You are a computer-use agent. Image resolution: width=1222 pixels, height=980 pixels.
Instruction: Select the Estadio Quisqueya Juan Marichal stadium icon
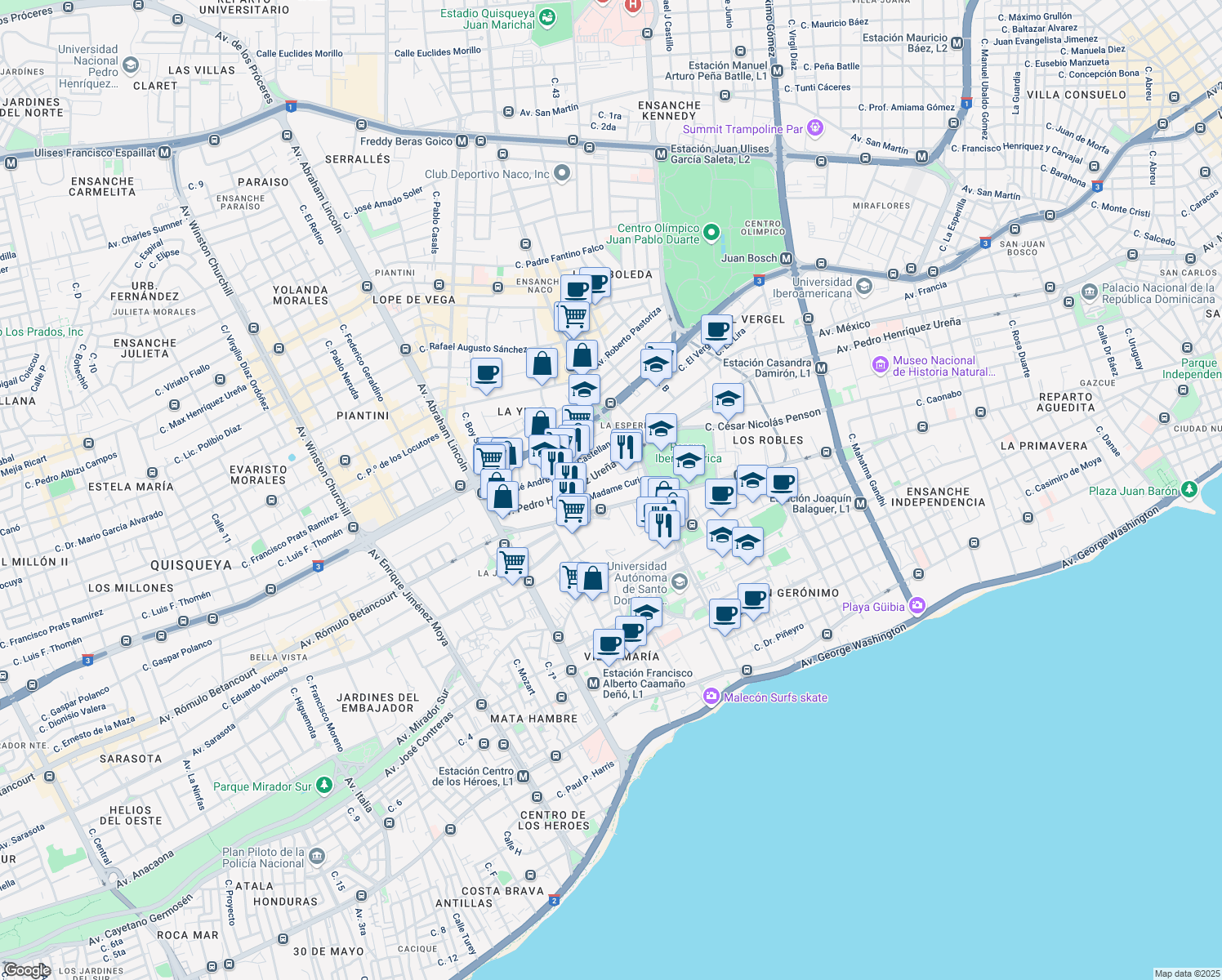tap(546, 16)
